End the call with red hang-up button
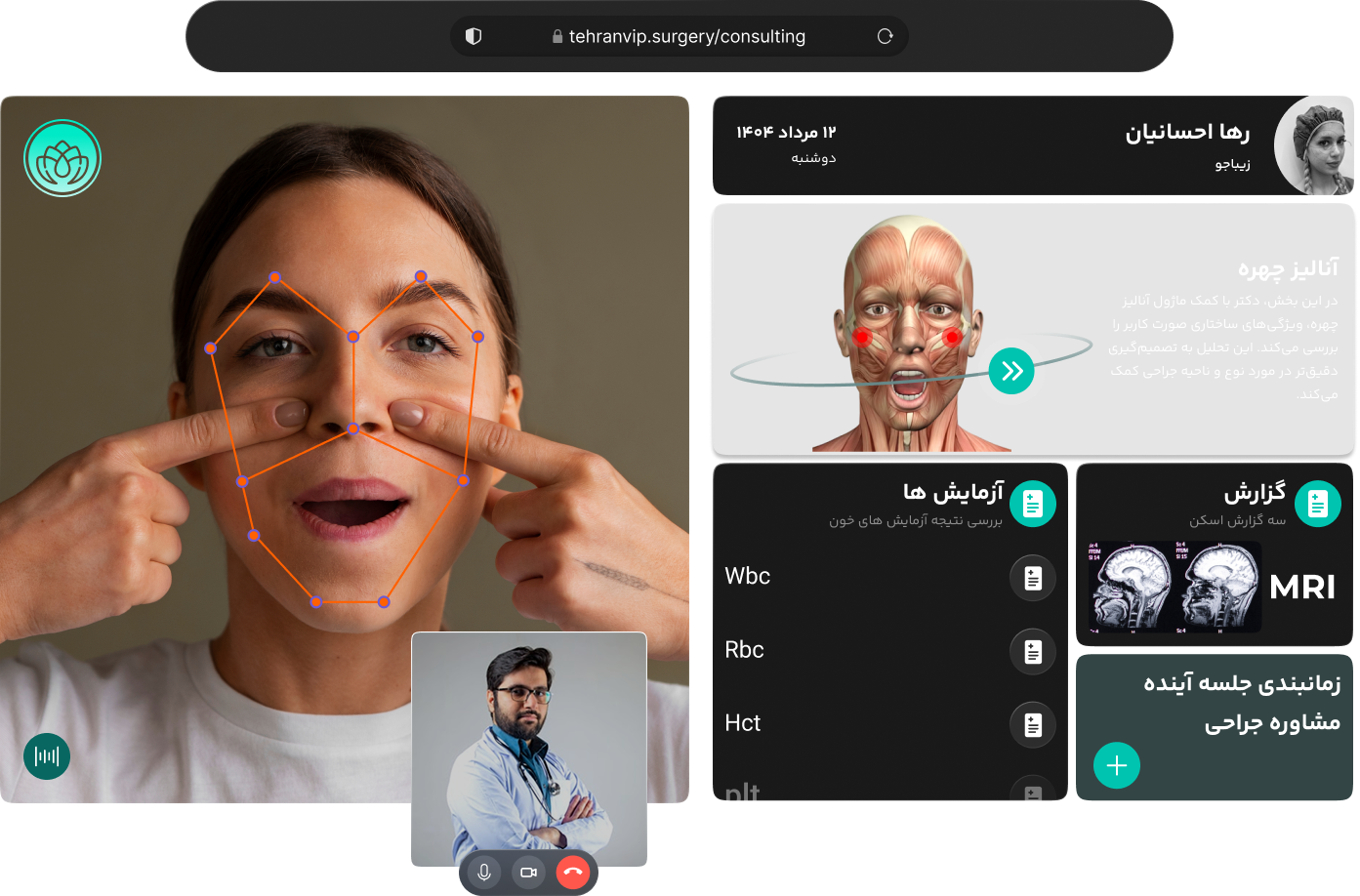Screen dimensions: 1360x896 [573, 872]
